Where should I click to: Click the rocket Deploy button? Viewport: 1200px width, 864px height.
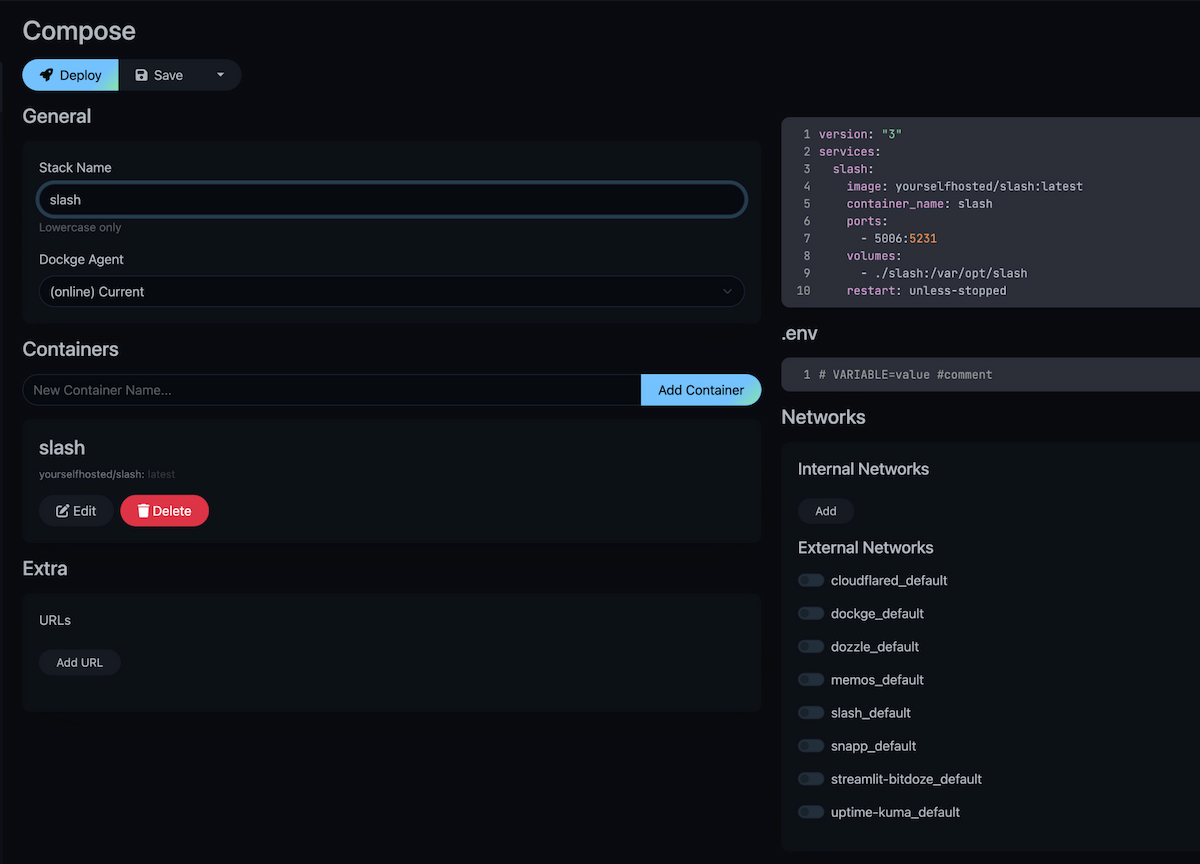pos(71,75)
